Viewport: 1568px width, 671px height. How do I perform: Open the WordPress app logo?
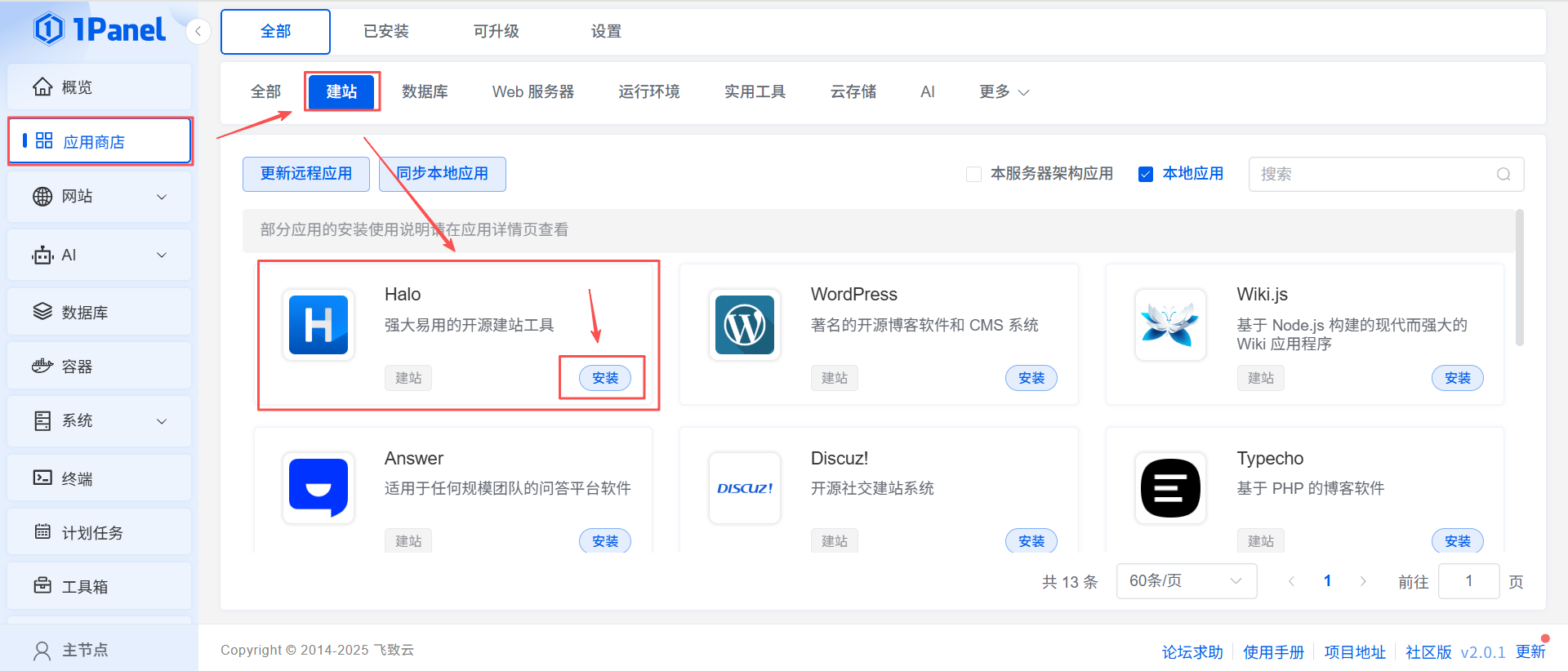coord(745,325)
